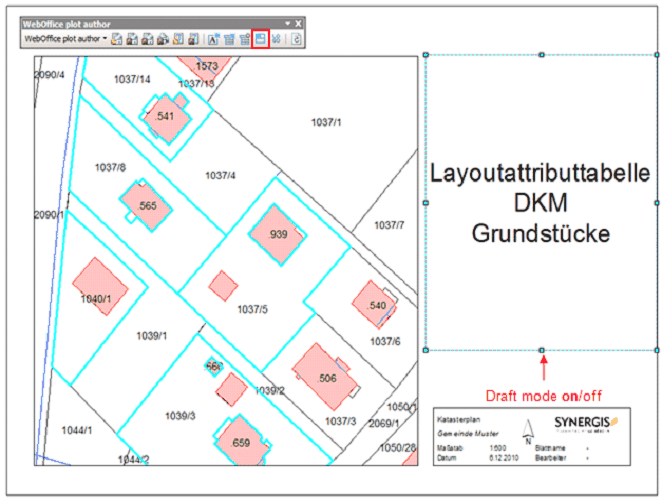
Task: Click the SYNERGIS logo in the title block
Action: 585,422
